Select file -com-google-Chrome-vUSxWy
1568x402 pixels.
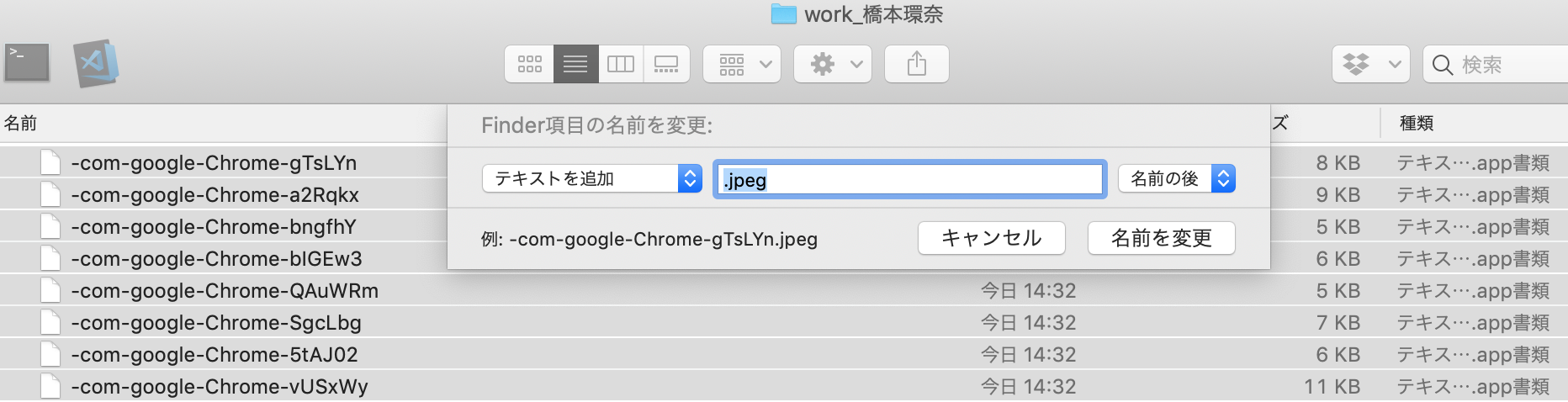tap(220, 387)
